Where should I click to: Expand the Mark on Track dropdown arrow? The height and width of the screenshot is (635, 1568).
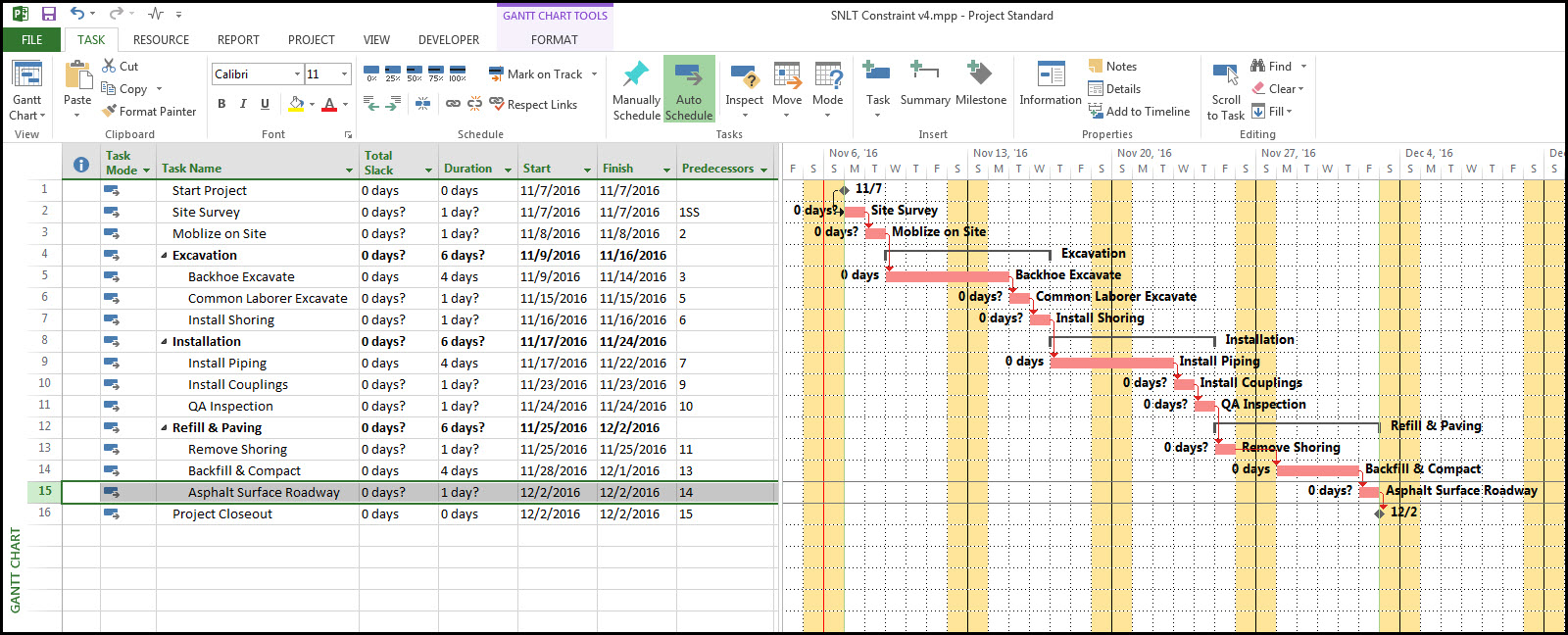point(594,73)
